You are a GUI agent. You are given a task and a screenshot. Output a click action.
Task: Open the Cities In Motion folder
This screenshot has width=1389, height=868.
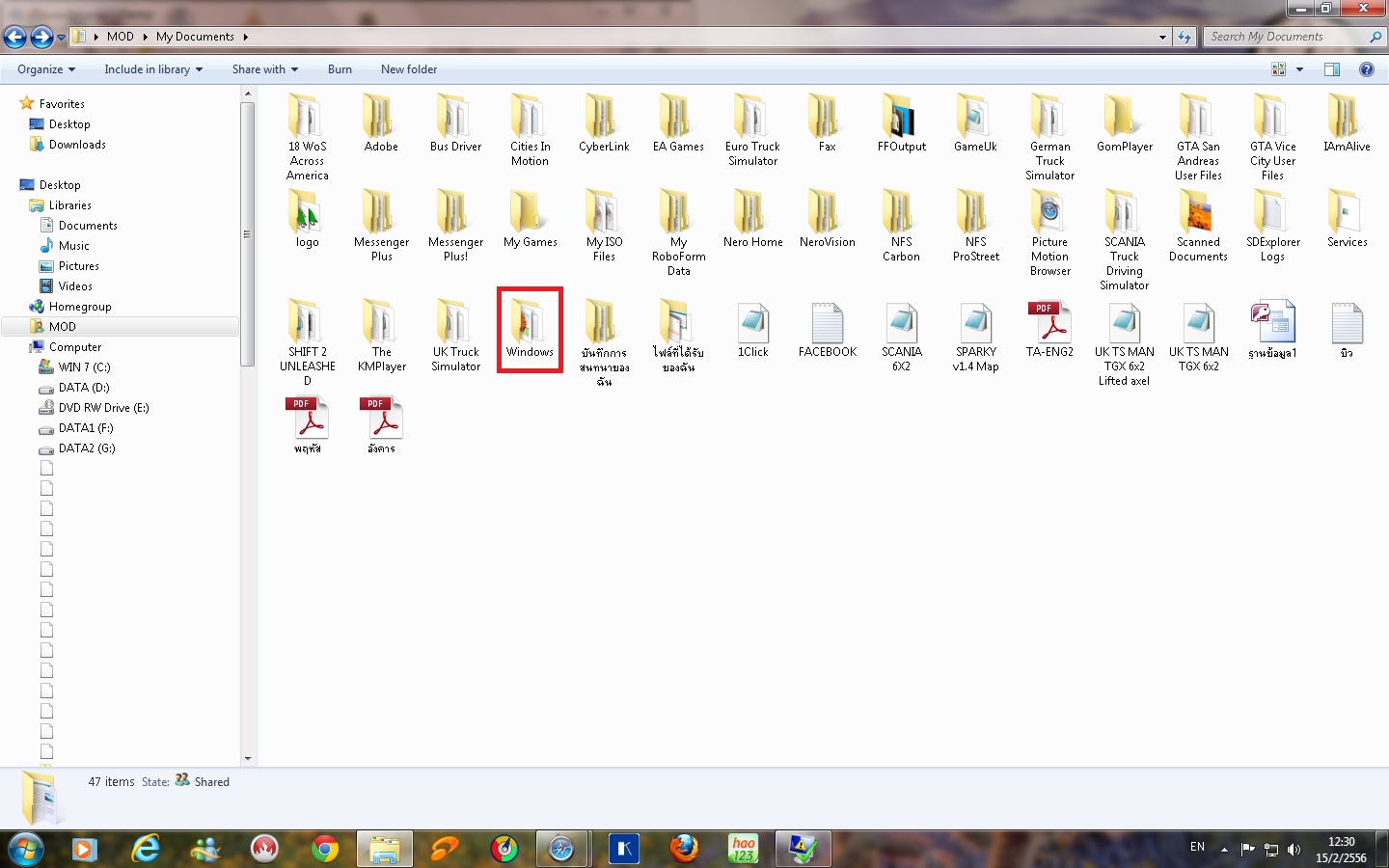coord(530,130)
